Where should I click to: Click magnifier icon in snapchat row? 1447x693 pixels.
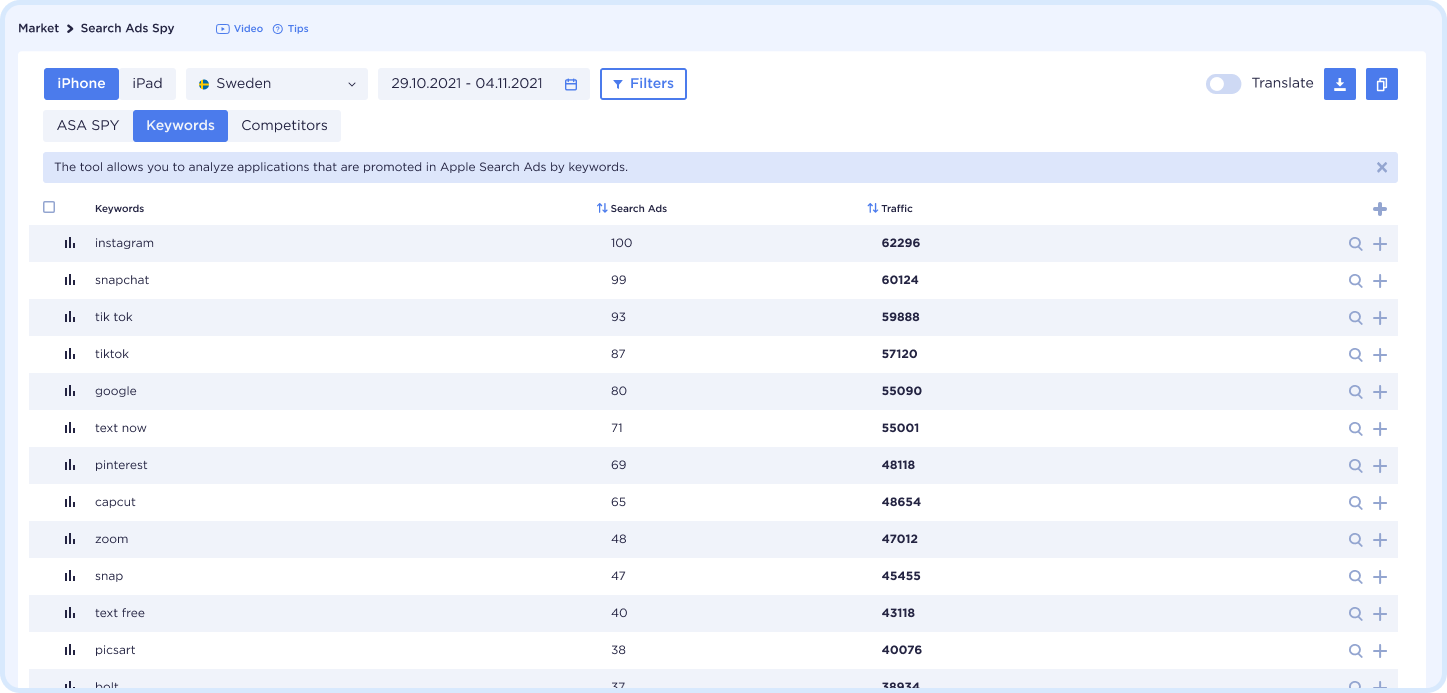pyautogui.click(x=1355, y=281)
